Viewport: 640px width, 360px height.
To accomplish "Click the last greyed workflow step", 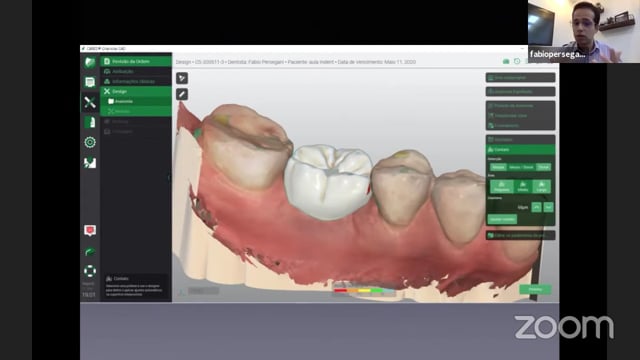I will 136,131.
